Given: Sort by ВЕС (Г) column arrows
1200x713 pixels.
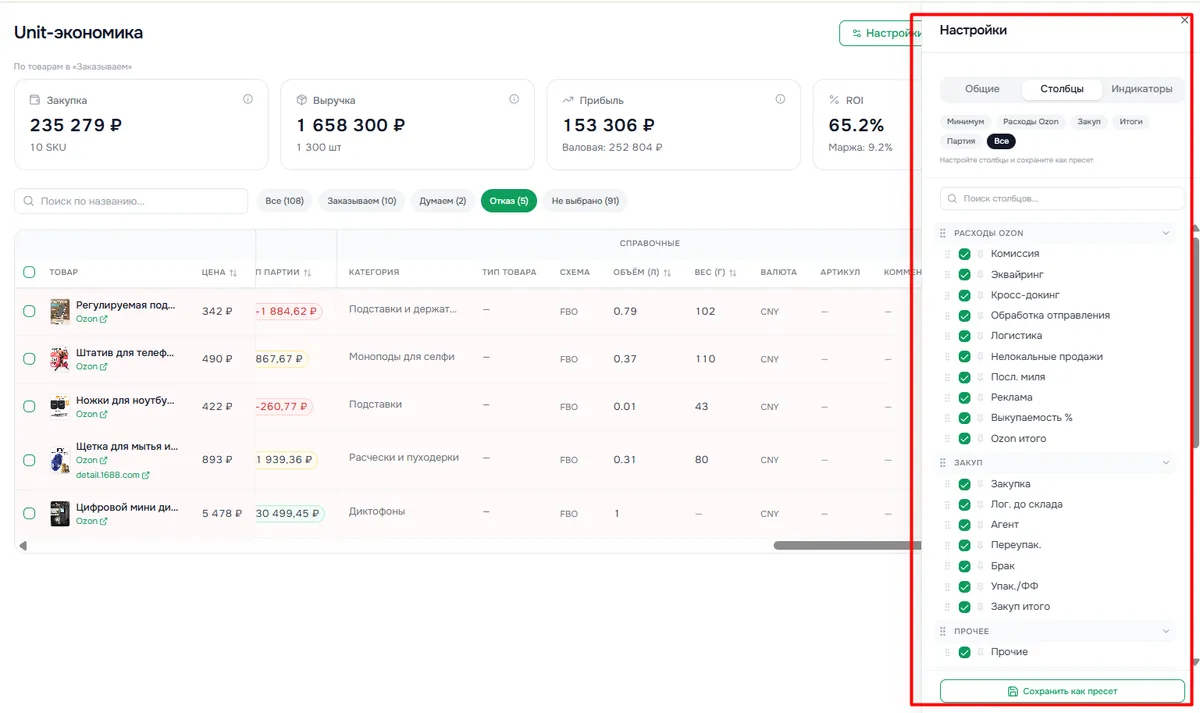Looking at the screenshot, I should [x=733, y=272].
